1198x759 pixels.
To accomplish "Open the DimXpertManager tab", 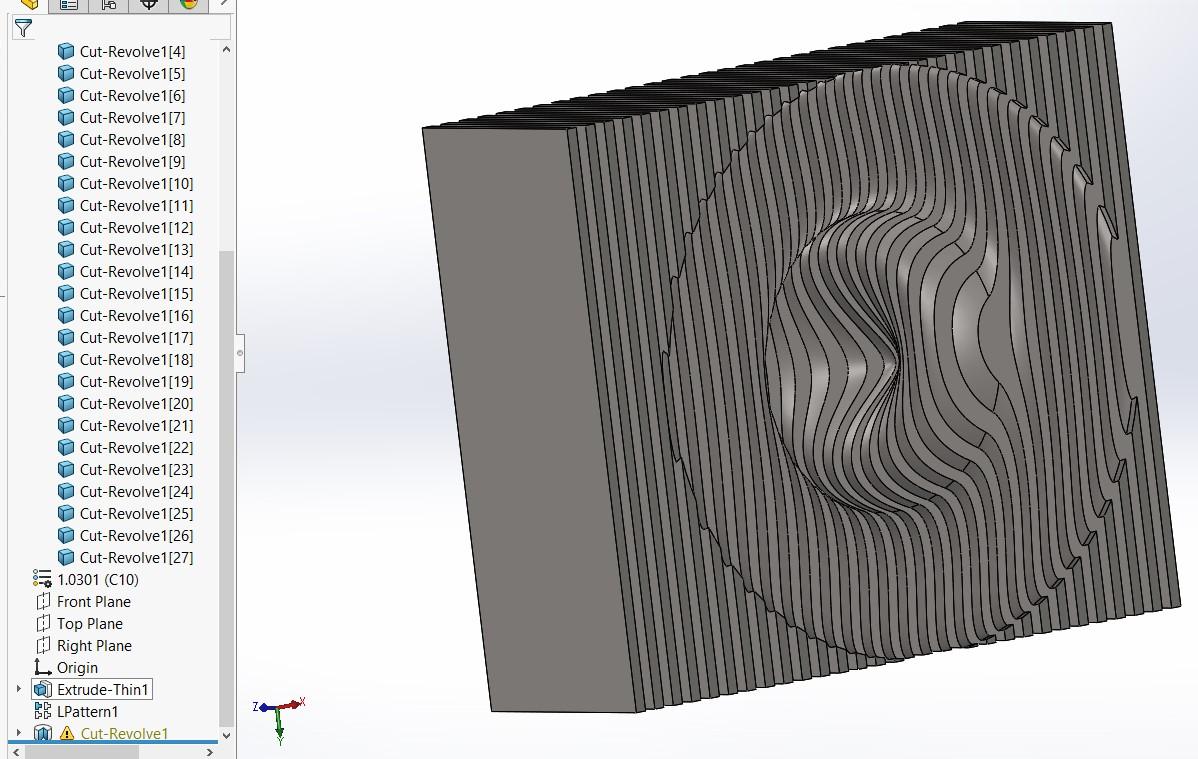I will [148, 6].
